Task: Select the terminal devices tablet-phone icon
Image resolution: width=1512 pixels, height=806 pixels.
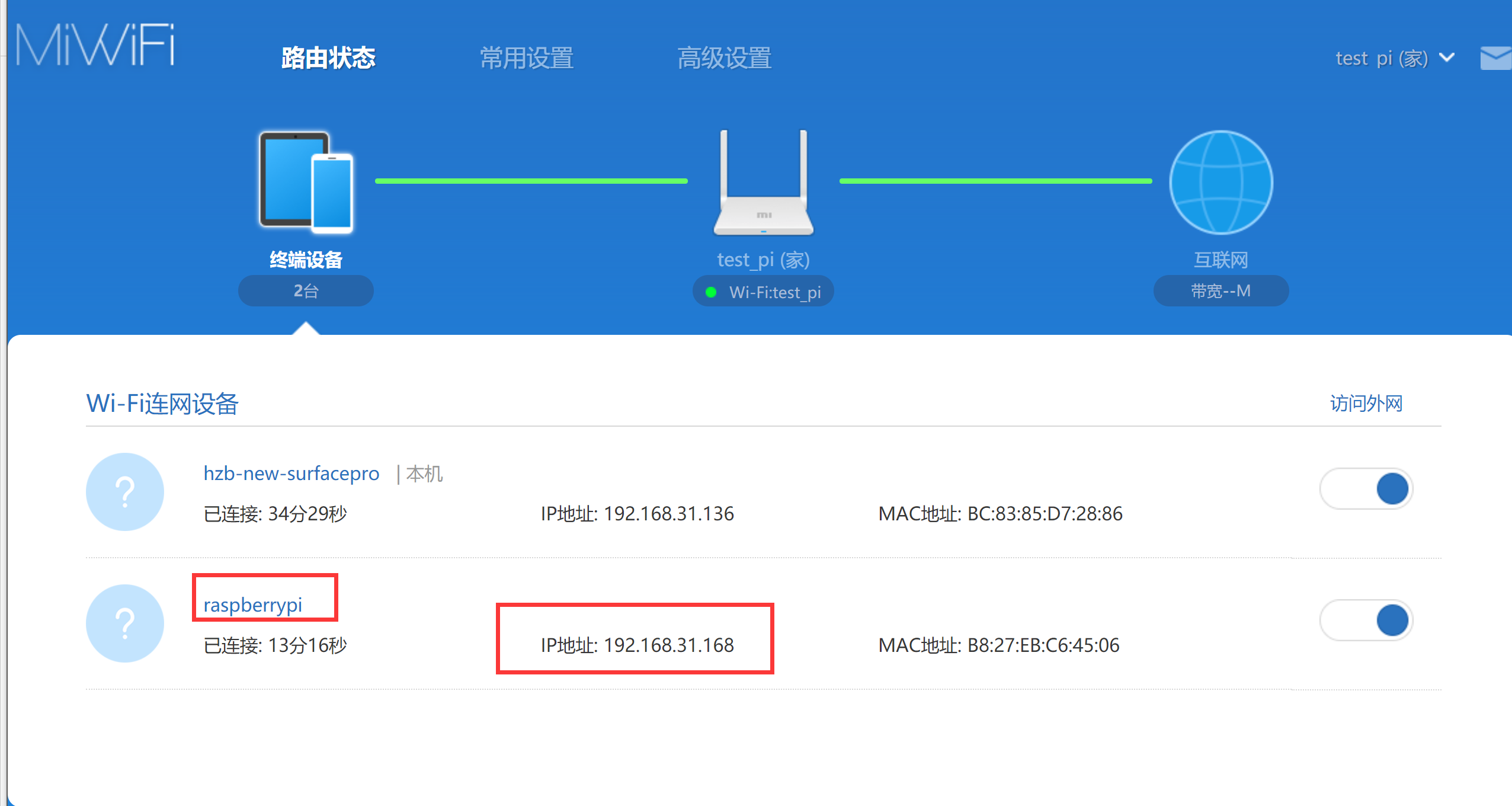Action: point(306,181)
